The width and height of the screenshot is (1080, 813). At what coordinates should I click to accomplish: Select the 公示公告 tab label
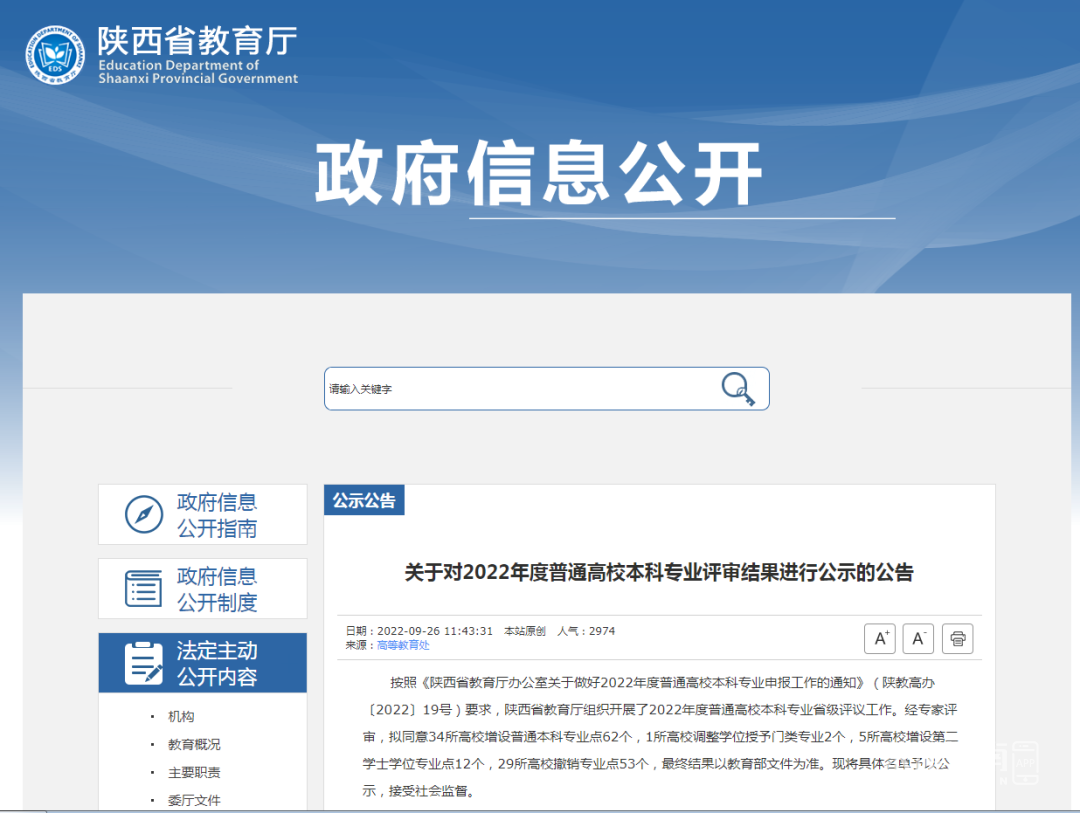point(364,501)
